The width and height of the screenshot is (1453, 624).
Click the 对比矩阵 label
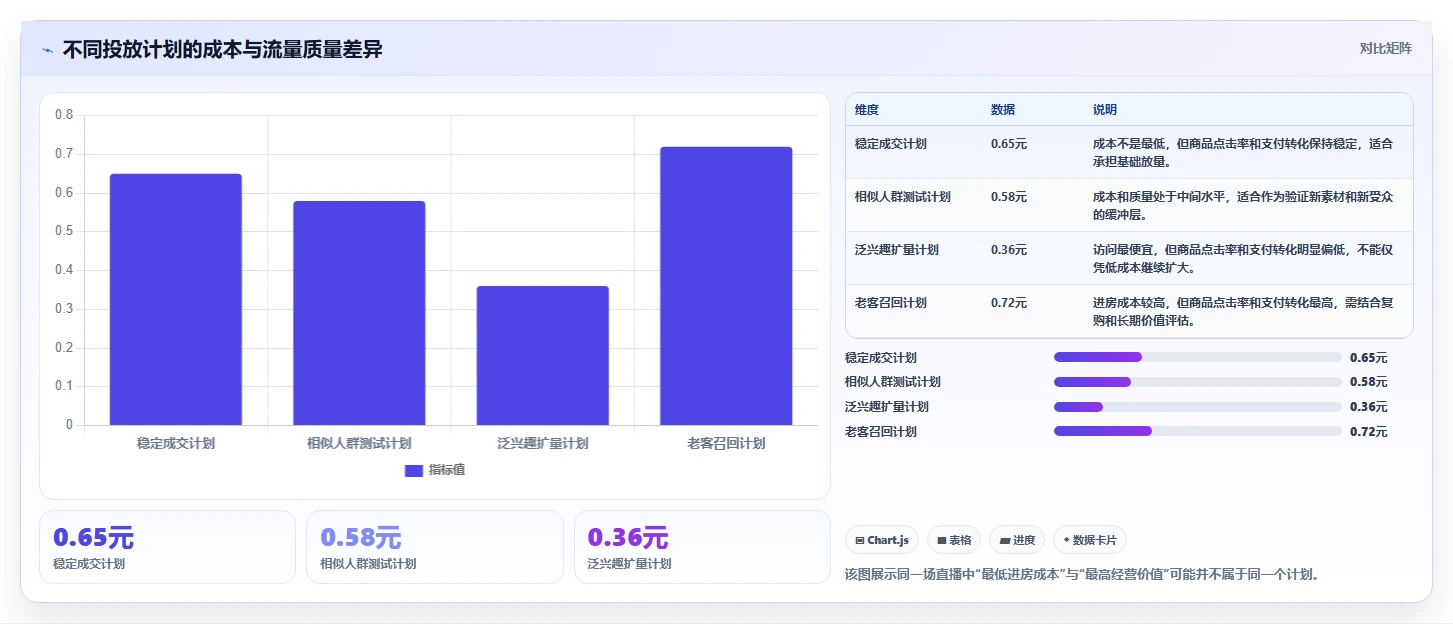click(1385, 48)
